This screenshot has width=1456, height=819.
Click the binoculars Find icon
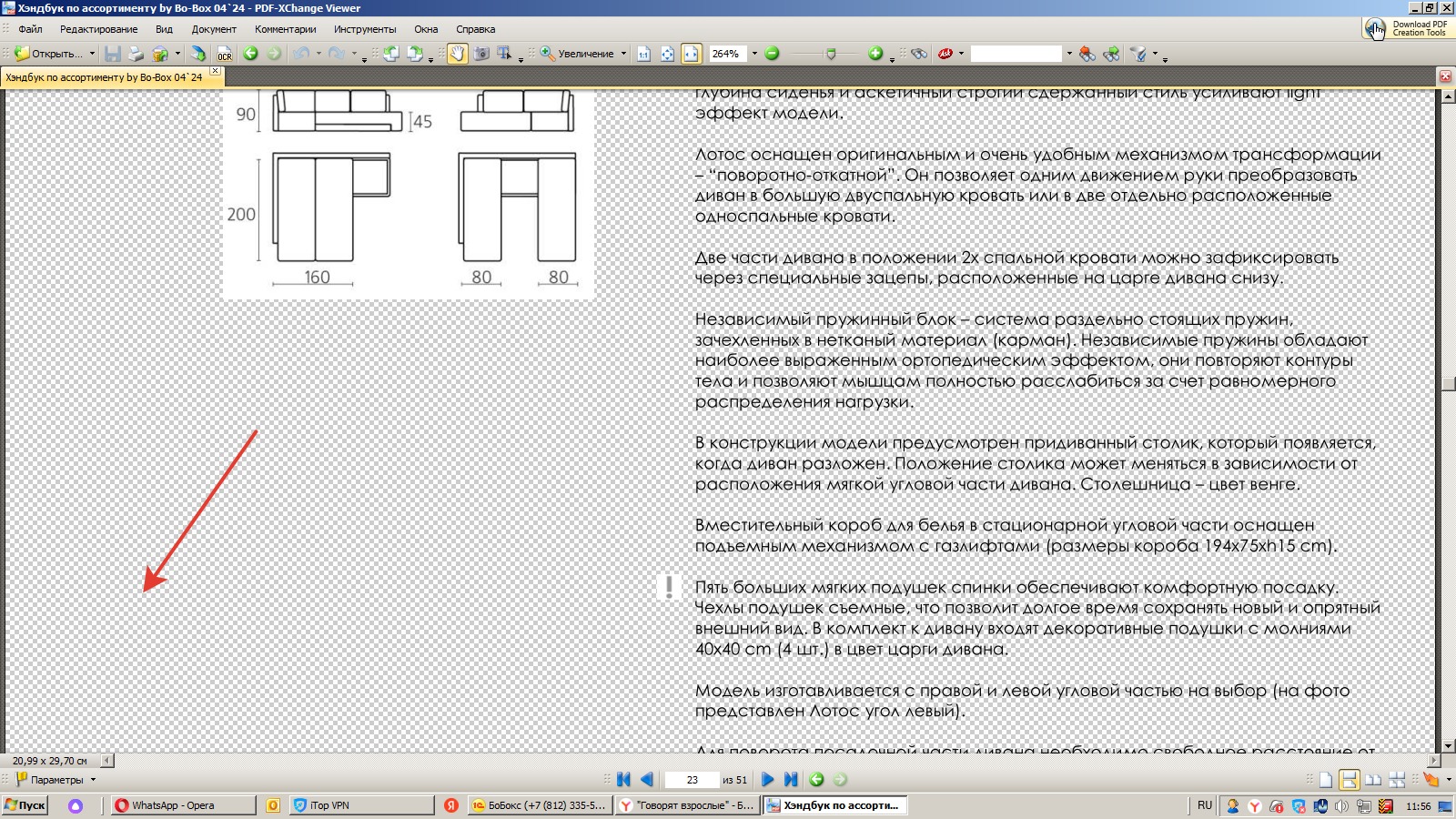(919, 54)
